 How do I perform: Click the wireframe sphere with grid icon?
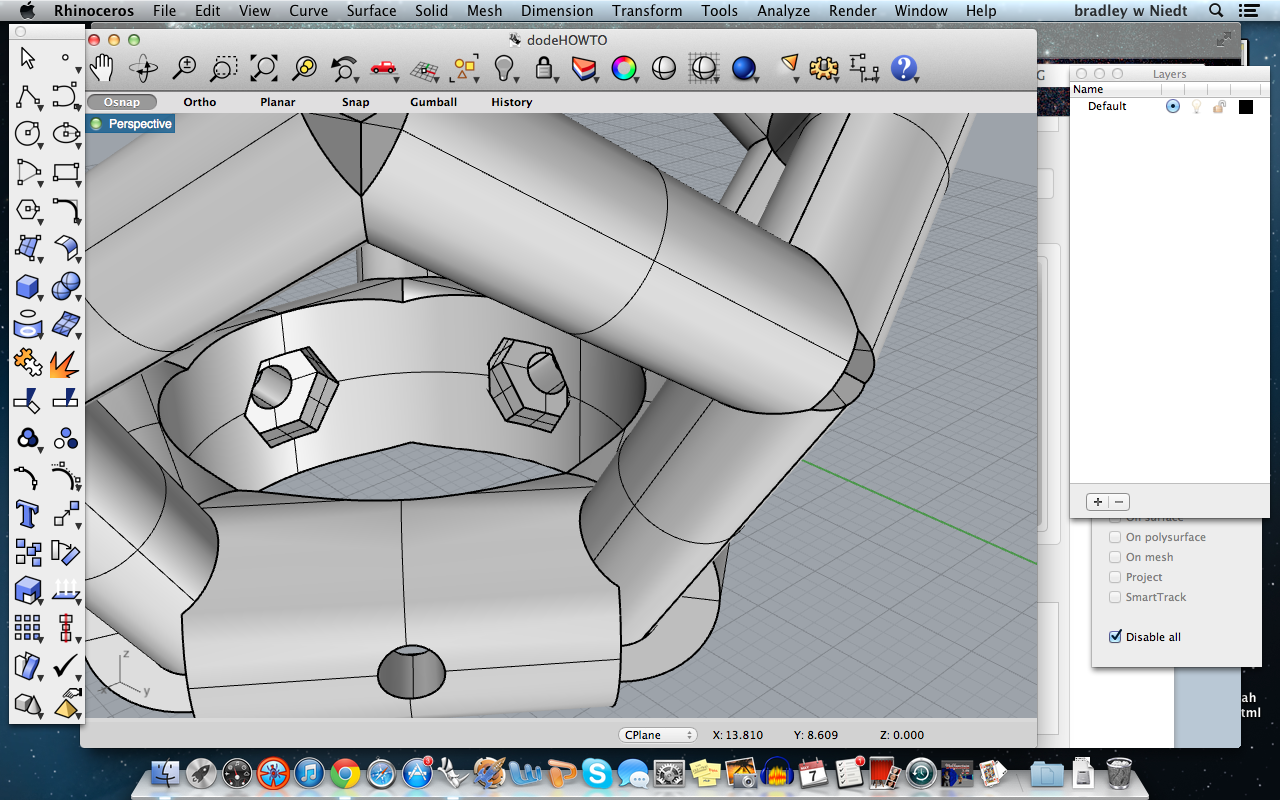click(704, 68)
